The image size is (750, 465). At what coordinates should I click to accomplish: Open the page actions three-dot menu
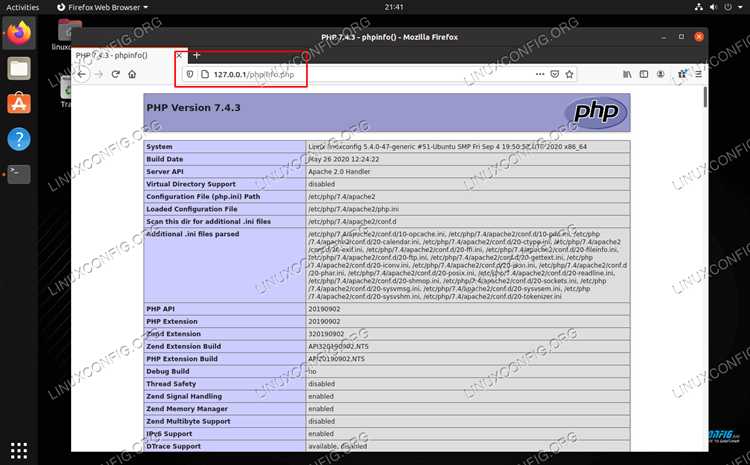click(540, 74)
